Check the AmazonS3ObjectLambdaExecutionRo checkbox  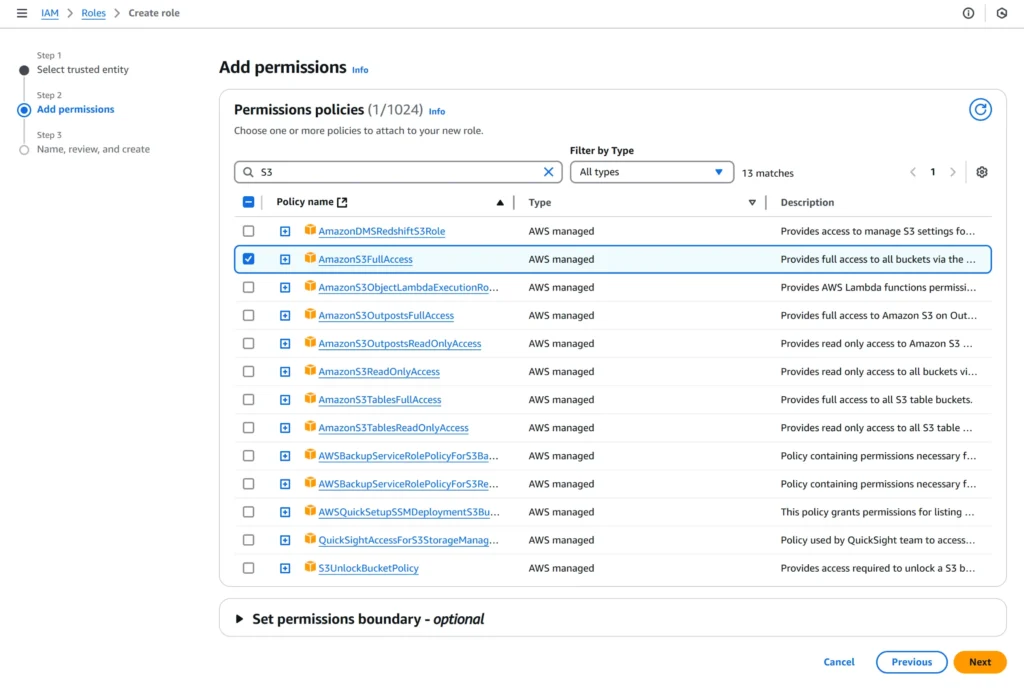pyautogui.click(x=248, y=287)
